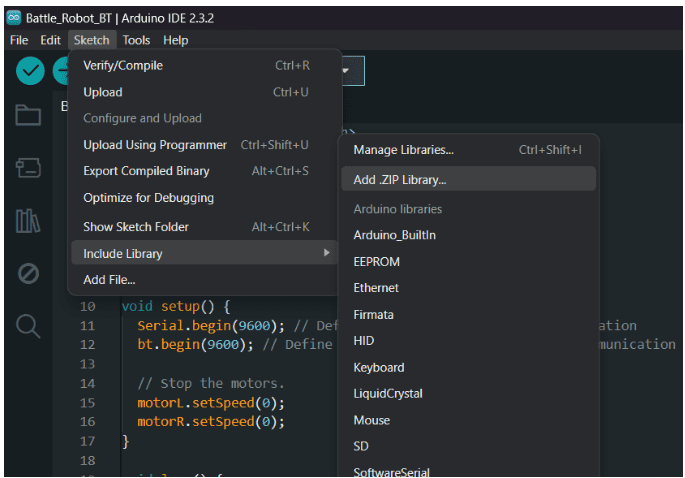Image resolution: width=685 pixels, height=478 pixels.
Task: Expand the board selector dropdown arrow
Action: click(347, 71)
